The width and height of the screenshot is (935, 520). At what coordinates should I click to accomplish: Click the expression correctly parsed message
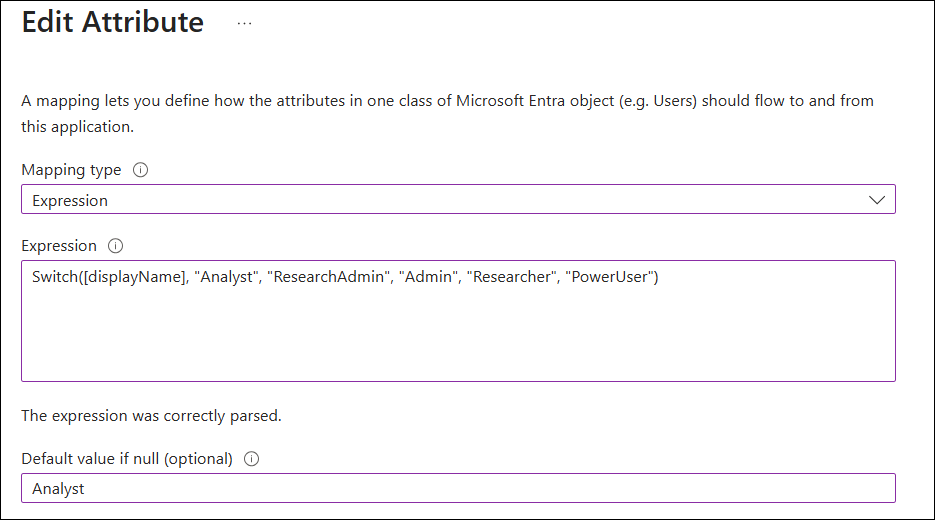[x=151, y=415]
